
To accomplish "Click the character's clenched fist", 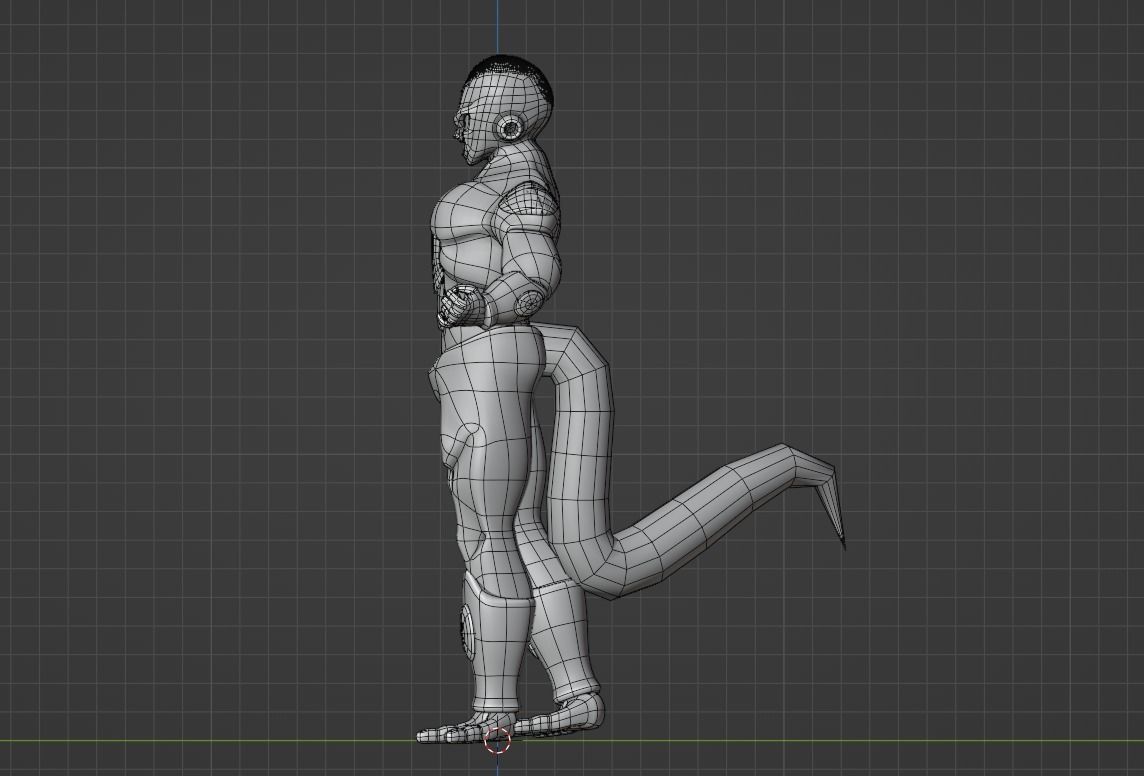I will (458, 306).
